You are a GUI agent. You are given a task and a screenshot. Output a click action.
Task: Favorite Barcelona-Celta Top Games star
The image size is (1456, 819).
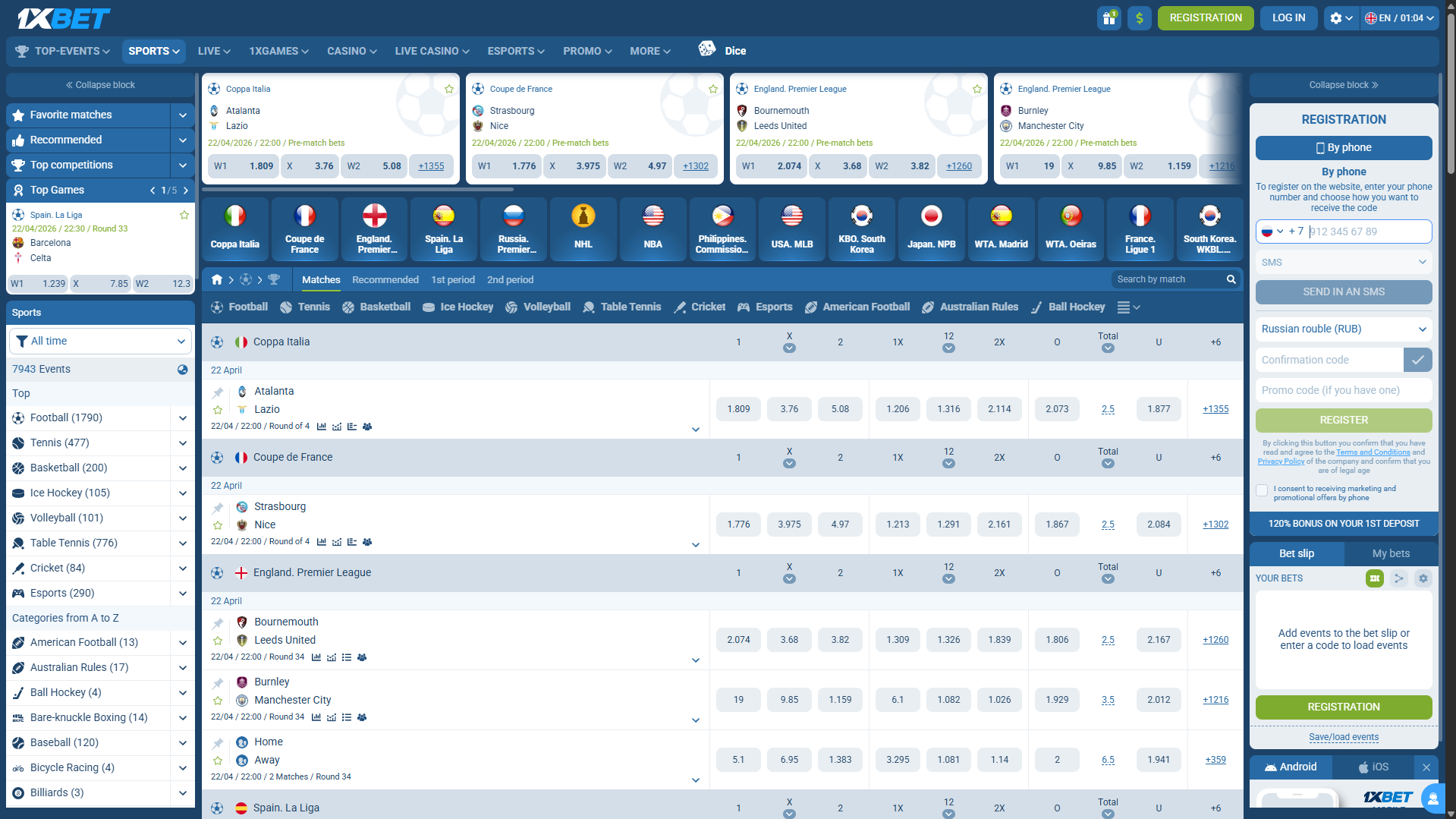coord(184,215)
